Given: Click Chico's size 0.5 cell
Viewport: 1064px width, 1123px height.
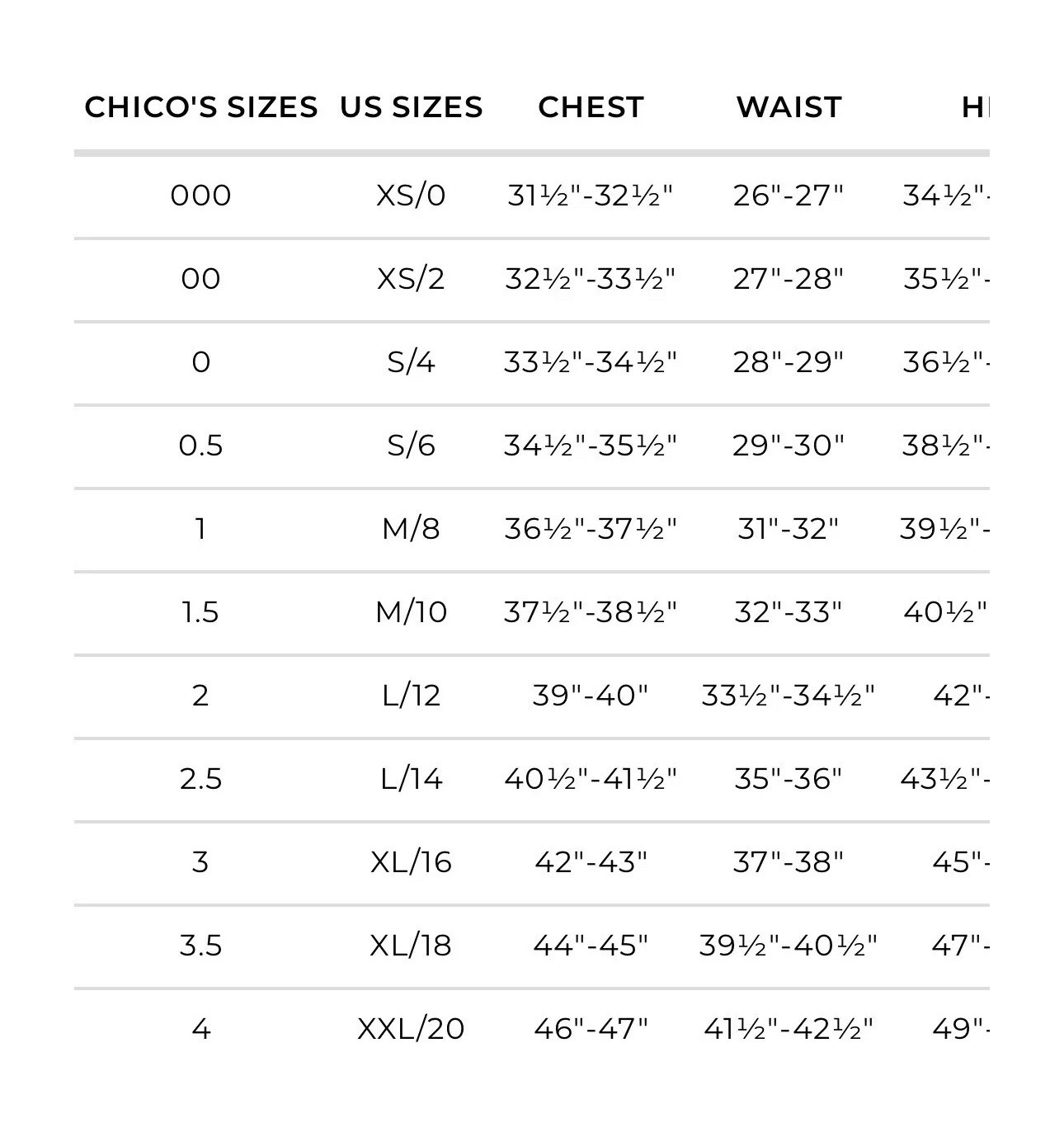Looking at the screenshot, I should click(200, 446).
